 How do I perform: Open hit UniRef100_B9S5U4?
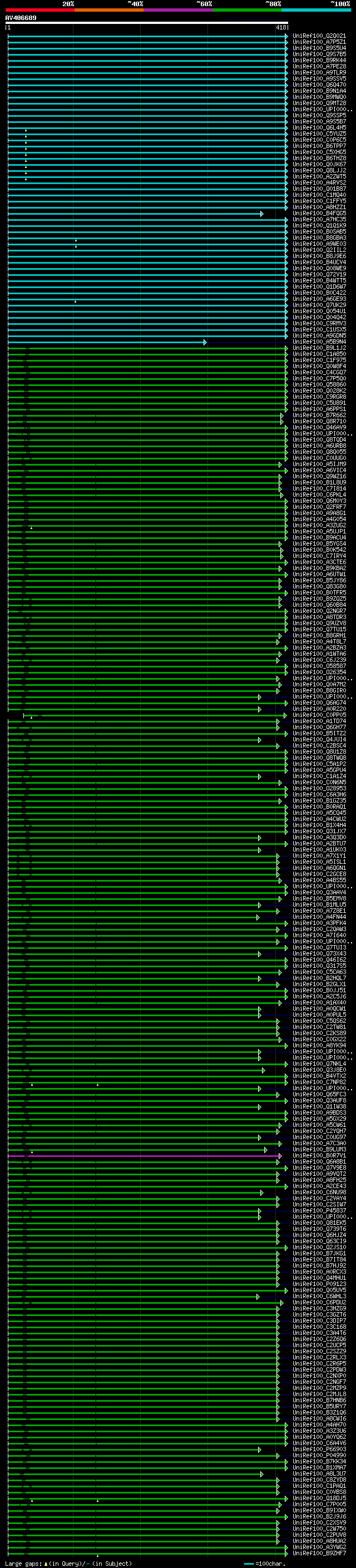tap(319, 48)
